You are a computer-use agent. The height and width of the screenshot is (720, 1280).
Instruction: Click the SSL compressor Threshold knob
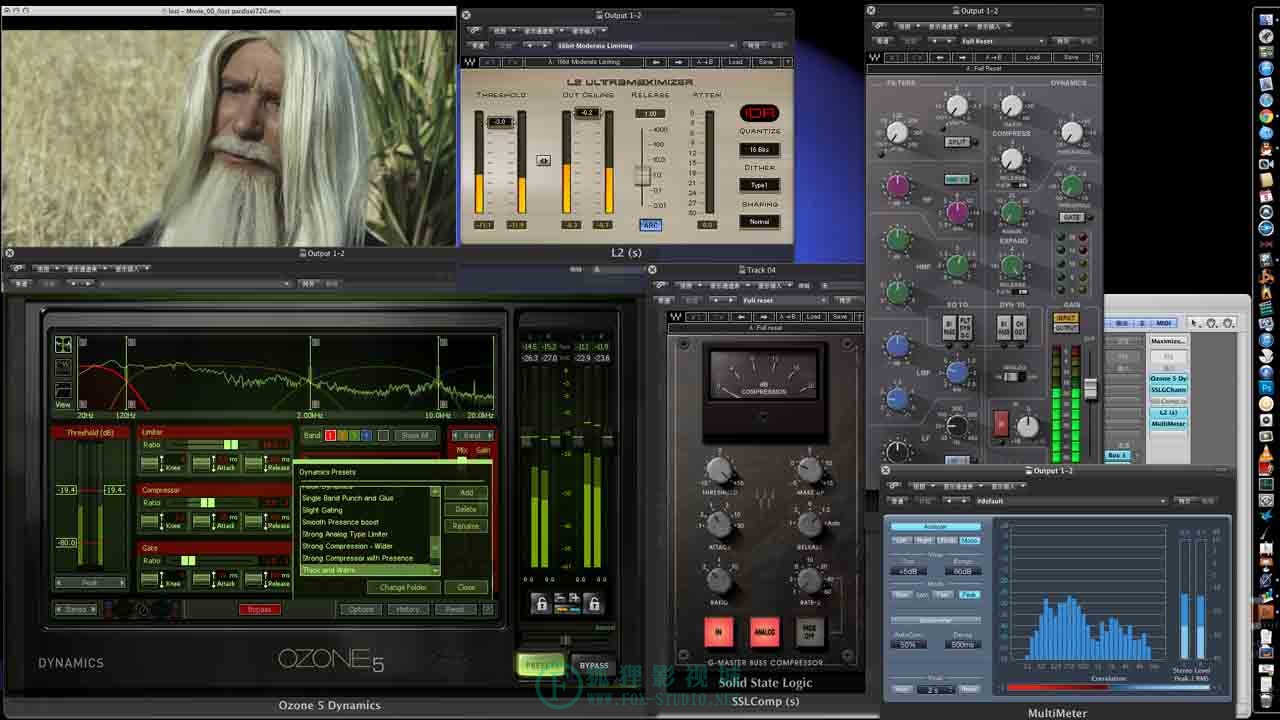(x=719, y=469)
